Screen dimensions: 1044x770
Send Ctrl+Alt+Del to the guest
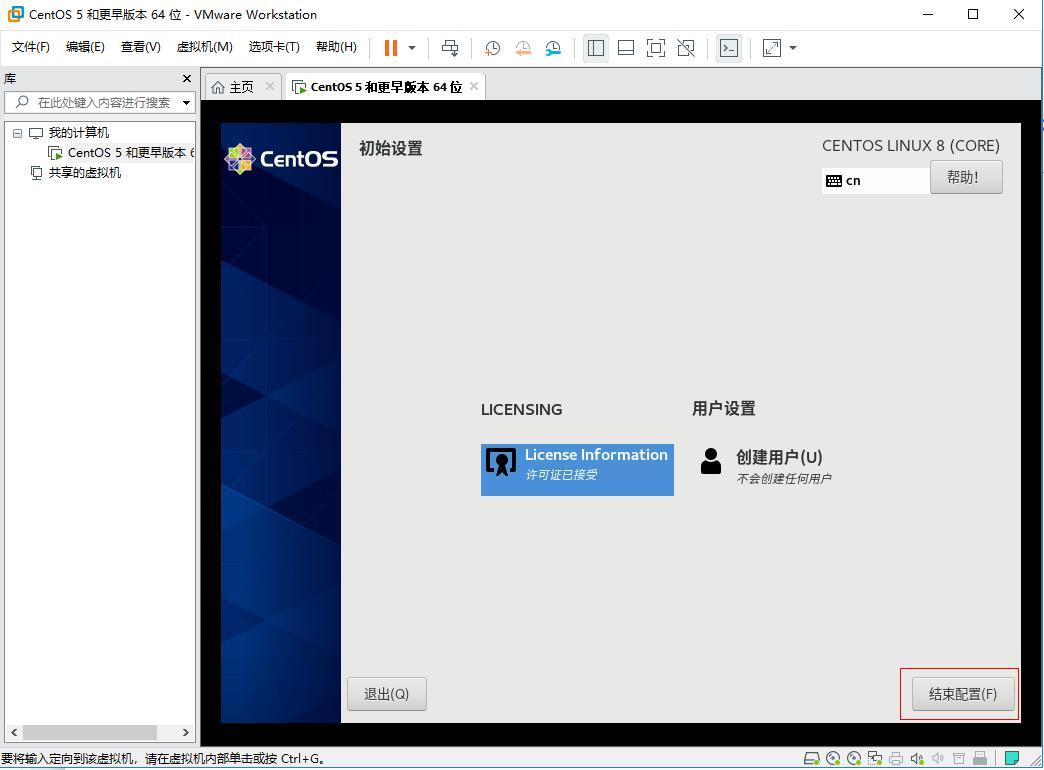point(449,47)
